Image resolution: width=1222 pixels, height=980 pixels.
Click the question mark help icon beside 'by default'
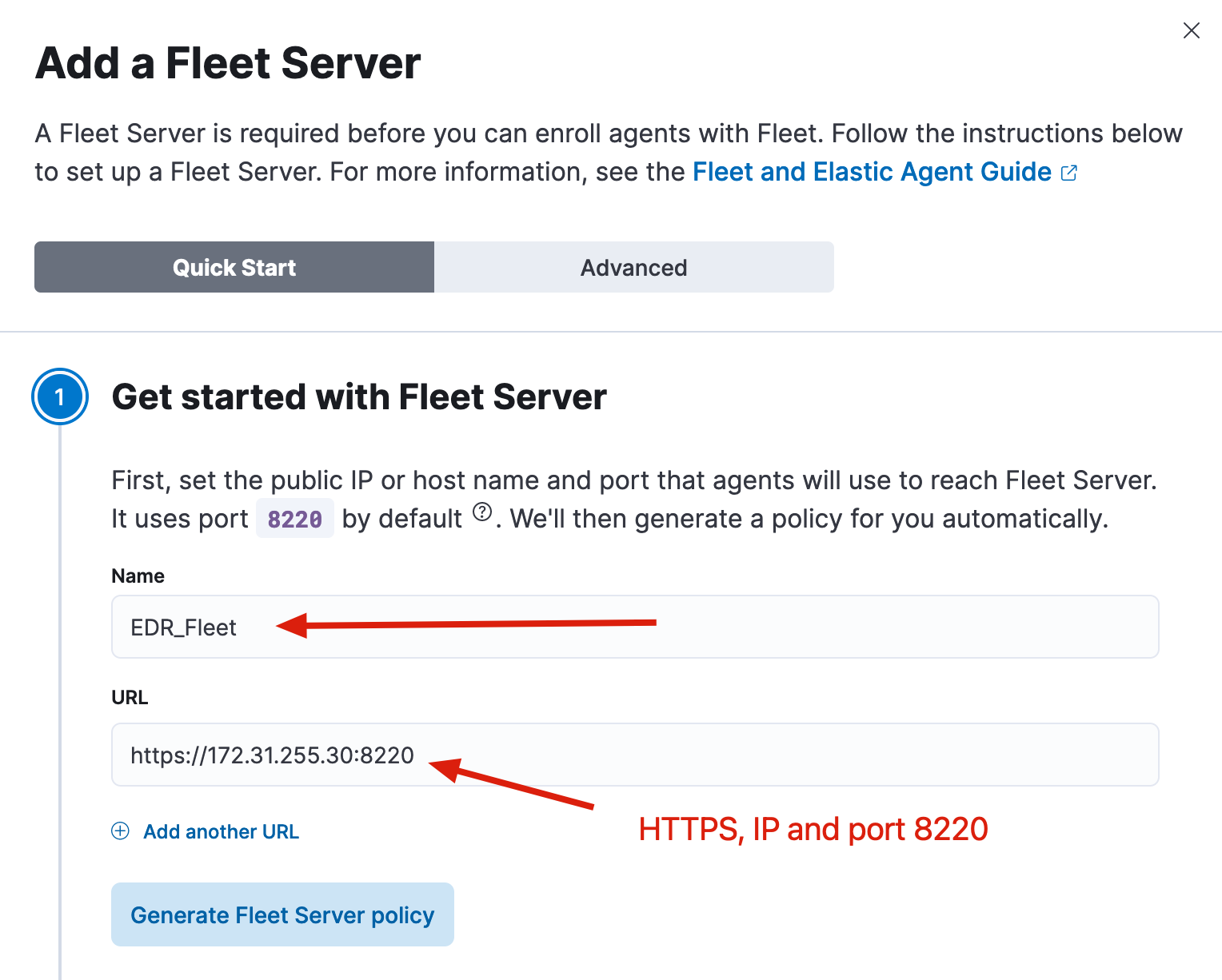482,512
